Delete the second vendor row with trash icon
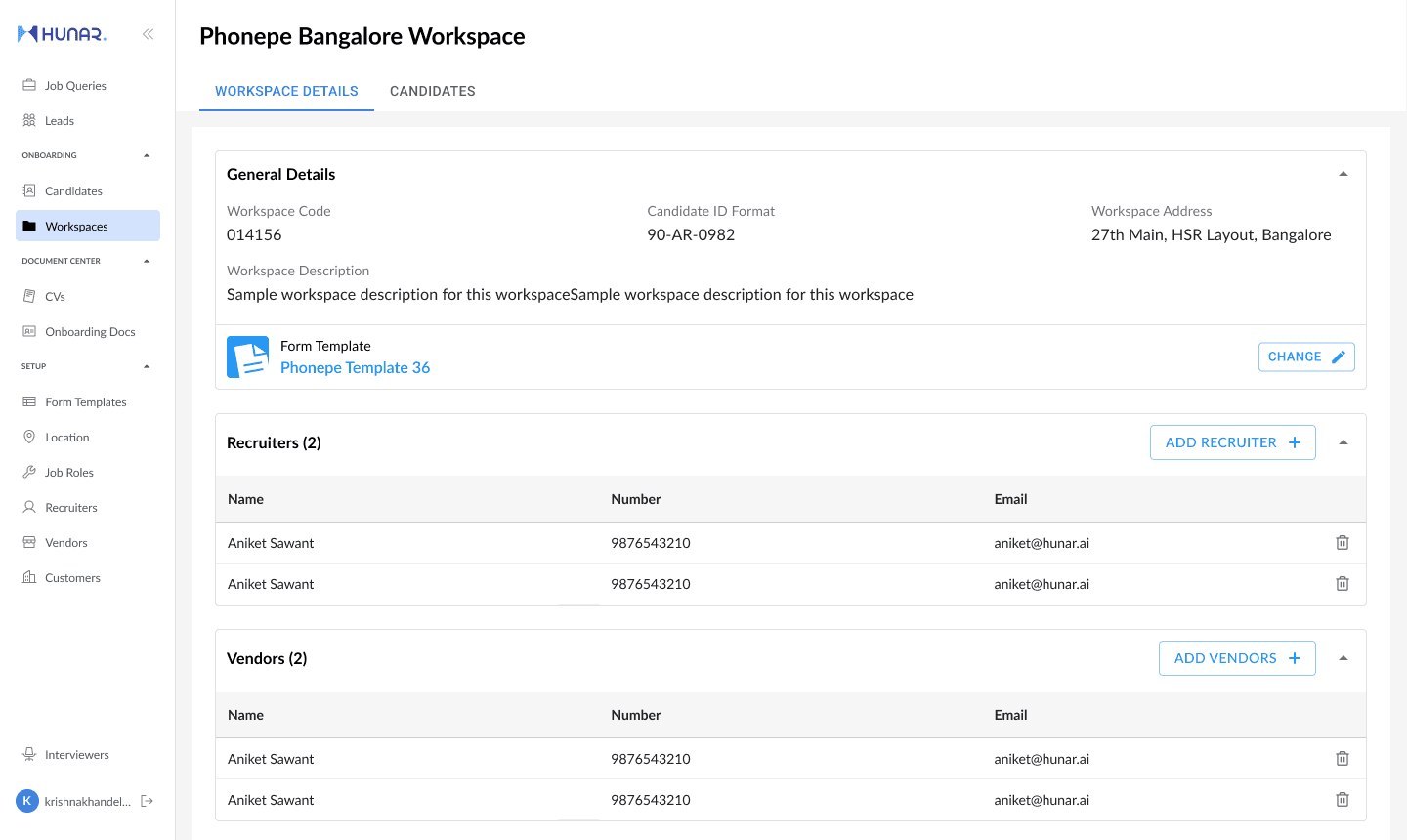 pos(1343,800)
